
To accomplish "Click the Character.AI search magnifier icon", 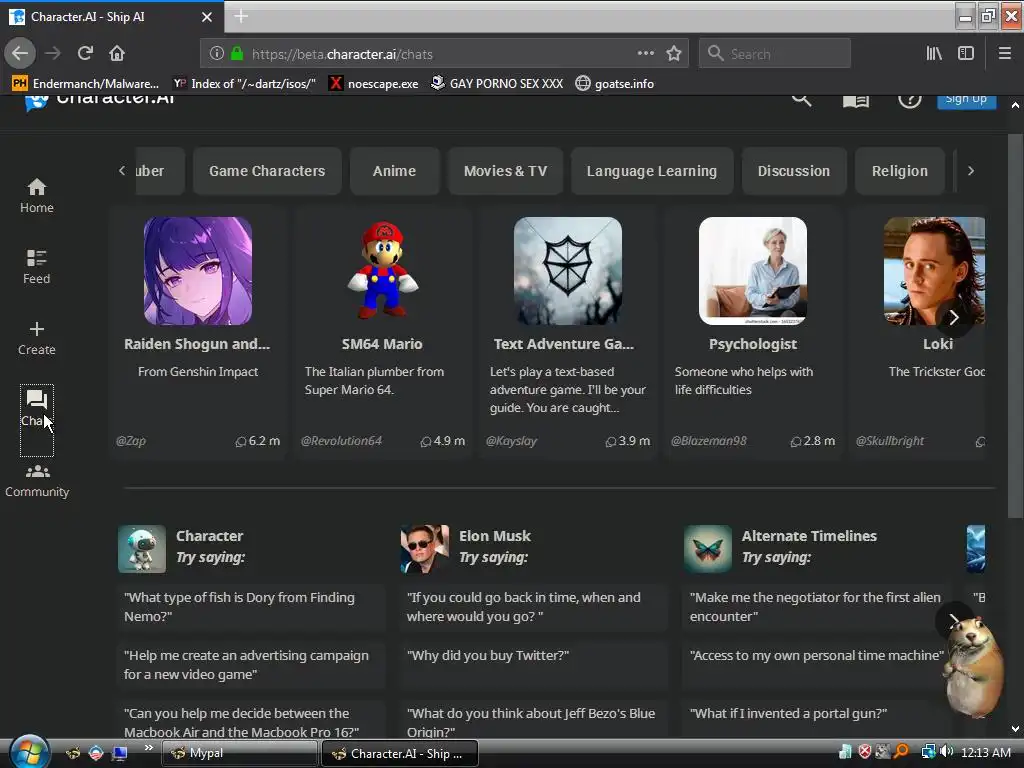I will point(801,99).
